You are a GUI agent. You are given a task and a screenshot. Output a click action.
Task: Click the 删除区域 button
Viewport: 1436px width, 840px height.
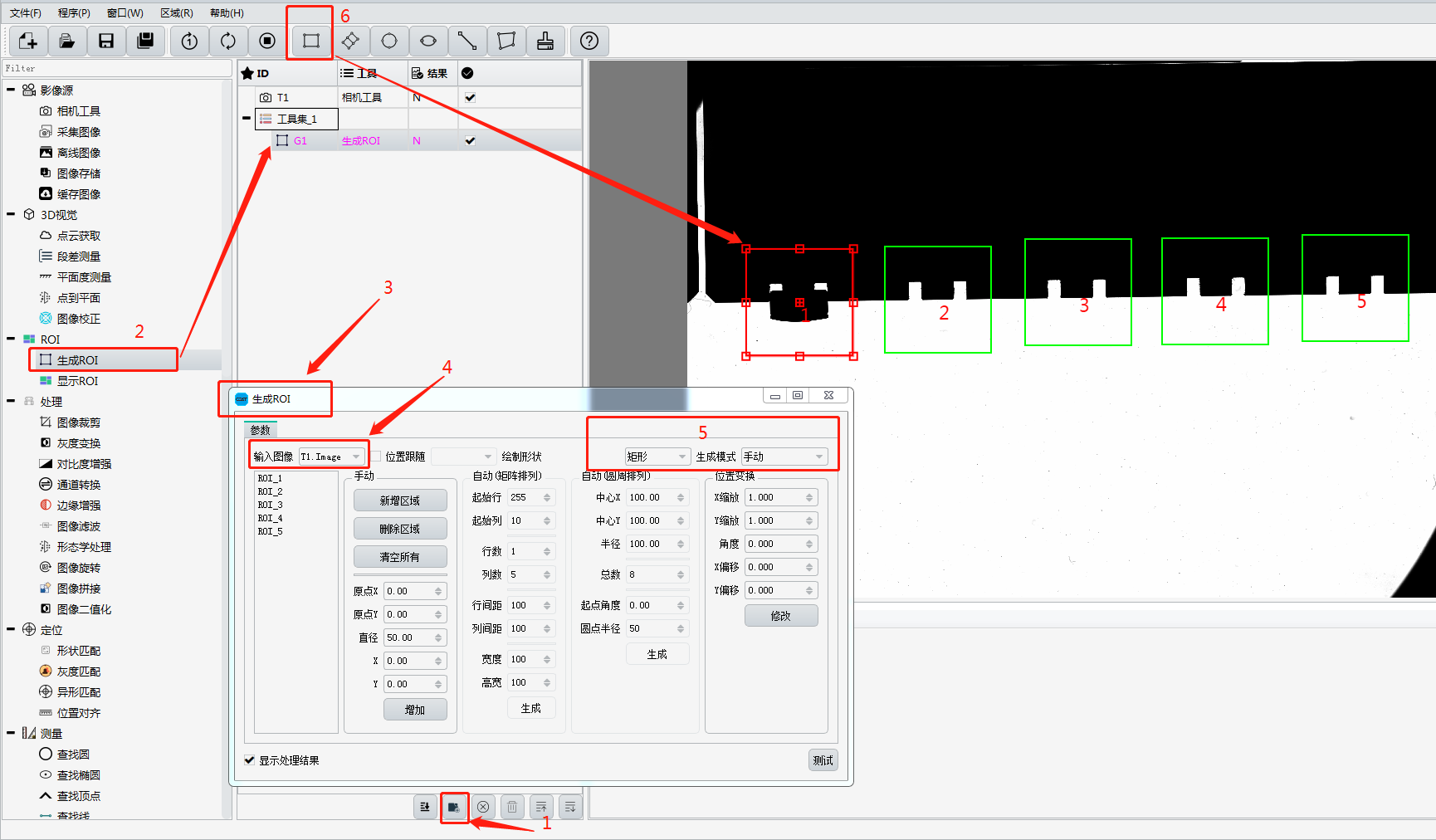click(x=400, y=529)
